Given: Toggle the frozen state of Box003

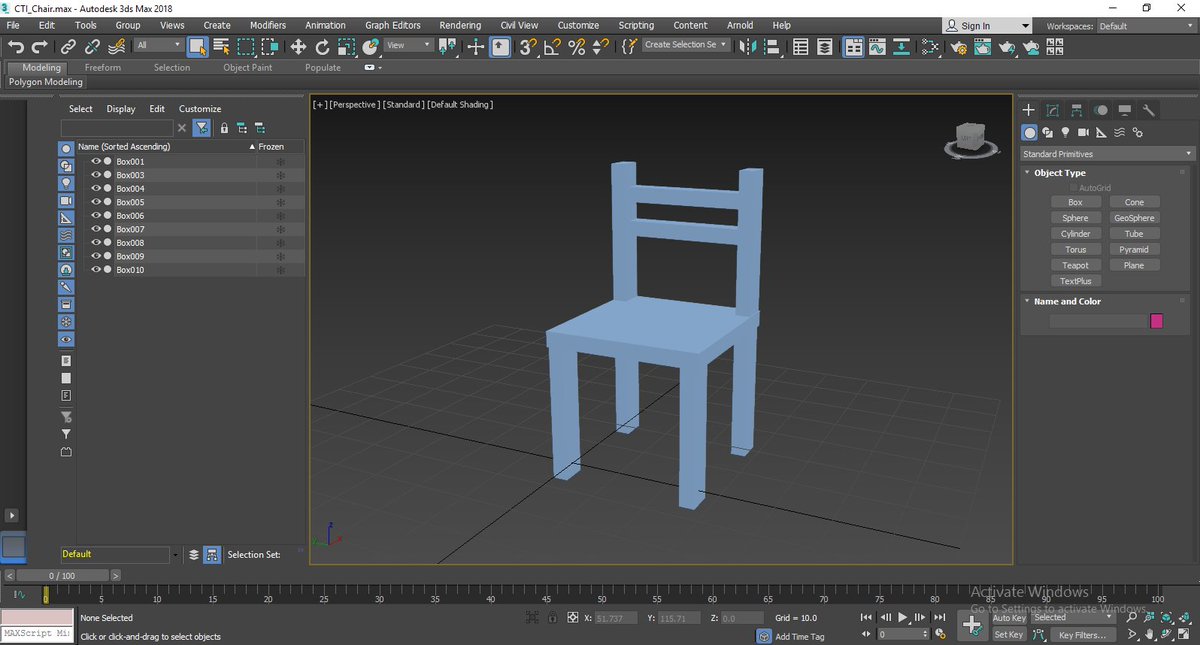Looking at the screenshot, I should tap(280, 175).
